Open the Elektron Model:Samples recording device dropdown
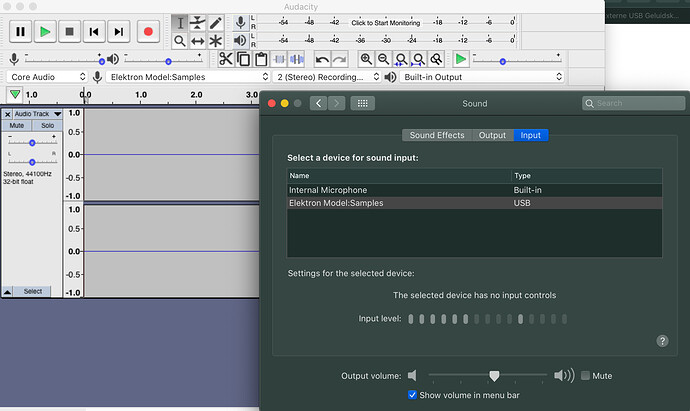The width and height of the screenshot is (690, 411). click(187, 77)
